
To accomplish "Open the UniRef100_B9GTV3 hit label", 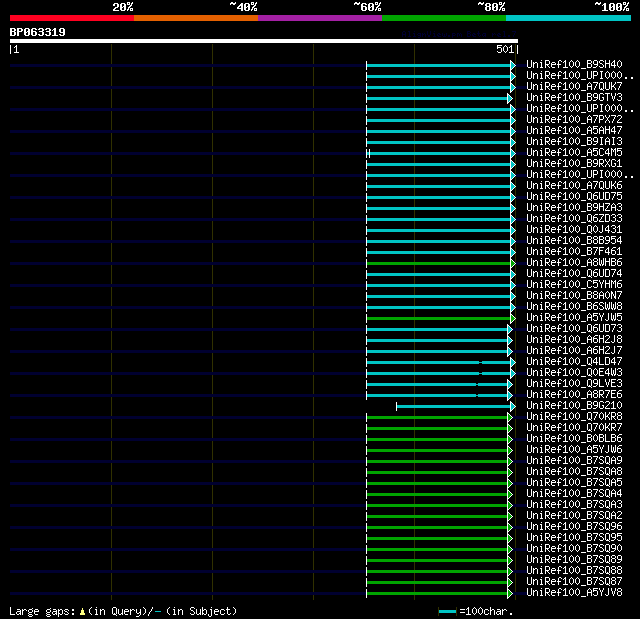I will [x=574, y=98].
